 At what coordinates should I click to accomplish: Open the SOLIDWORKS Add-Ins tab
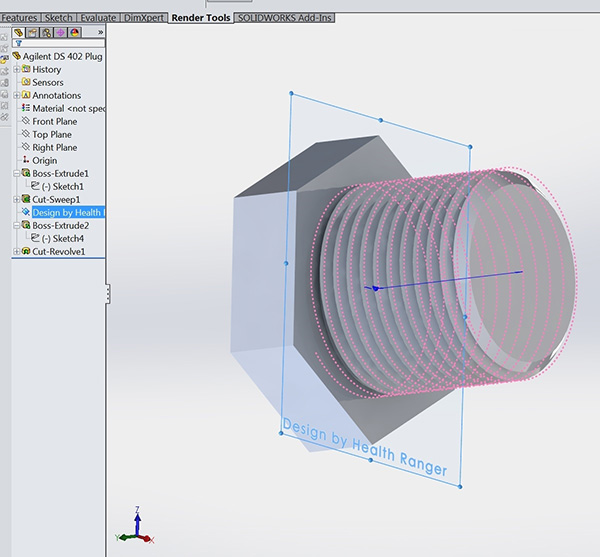[285, 18]
